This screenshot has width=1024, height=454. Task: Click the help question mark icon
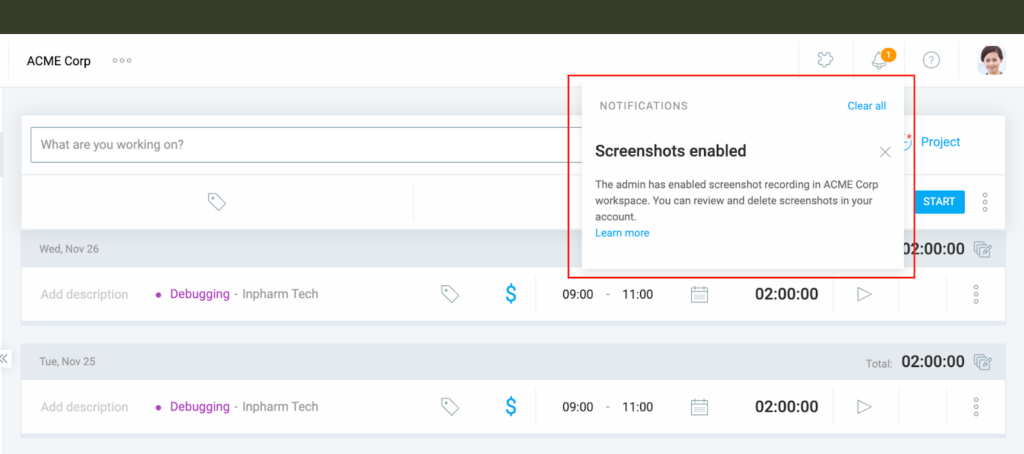coord(931,60)
